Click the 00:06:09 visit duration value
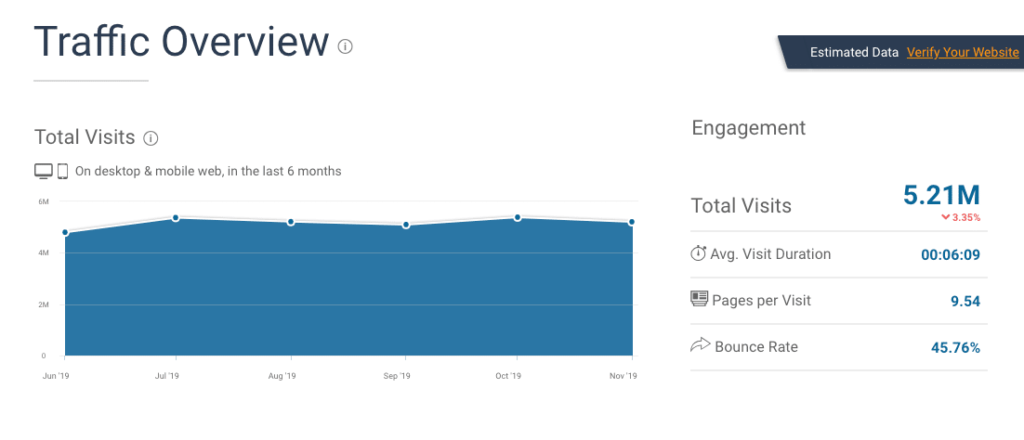The width and height of the screenshot is (1024, 440). pos(950,255)
